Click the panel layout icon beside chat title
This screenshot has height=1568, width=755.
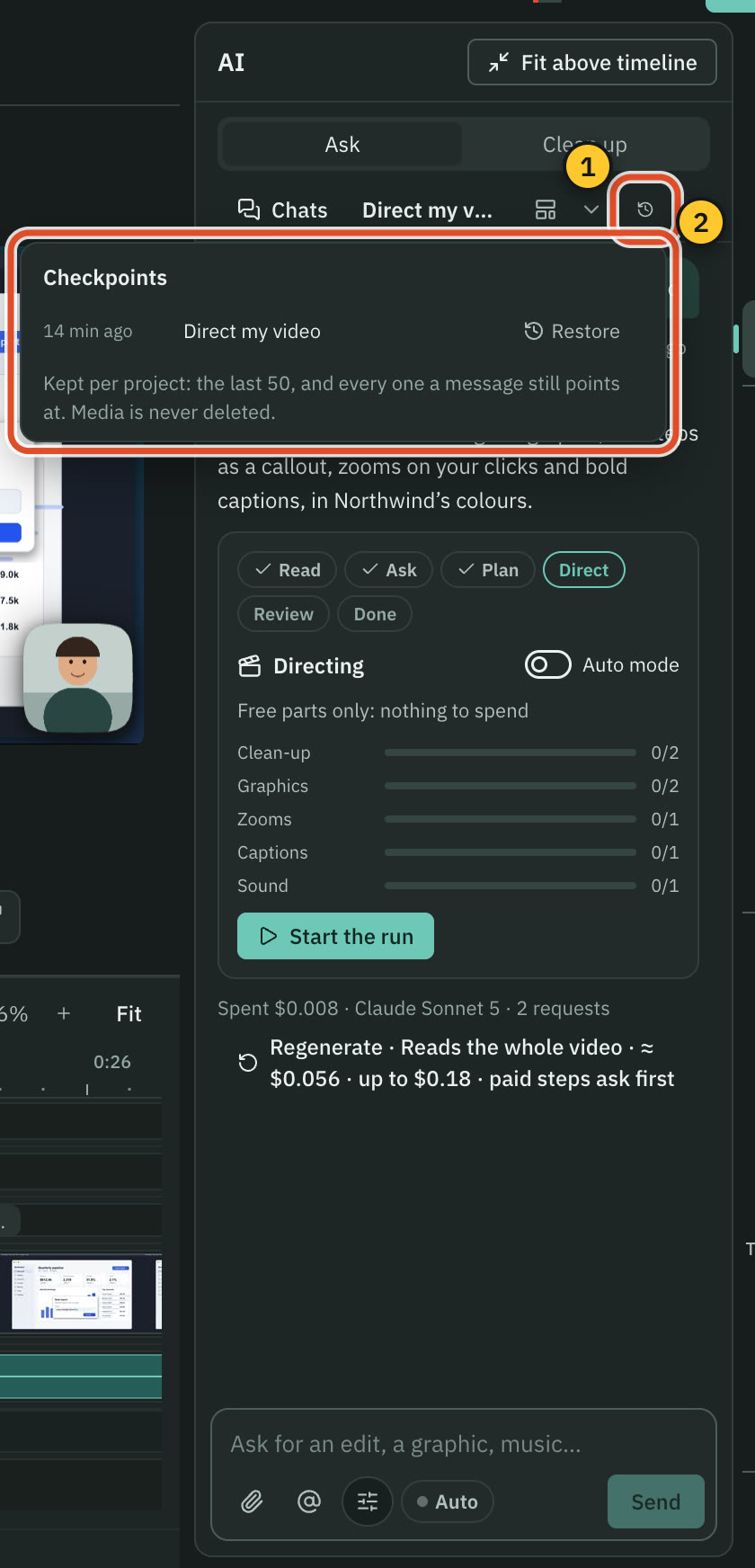(x=546, y=209)
